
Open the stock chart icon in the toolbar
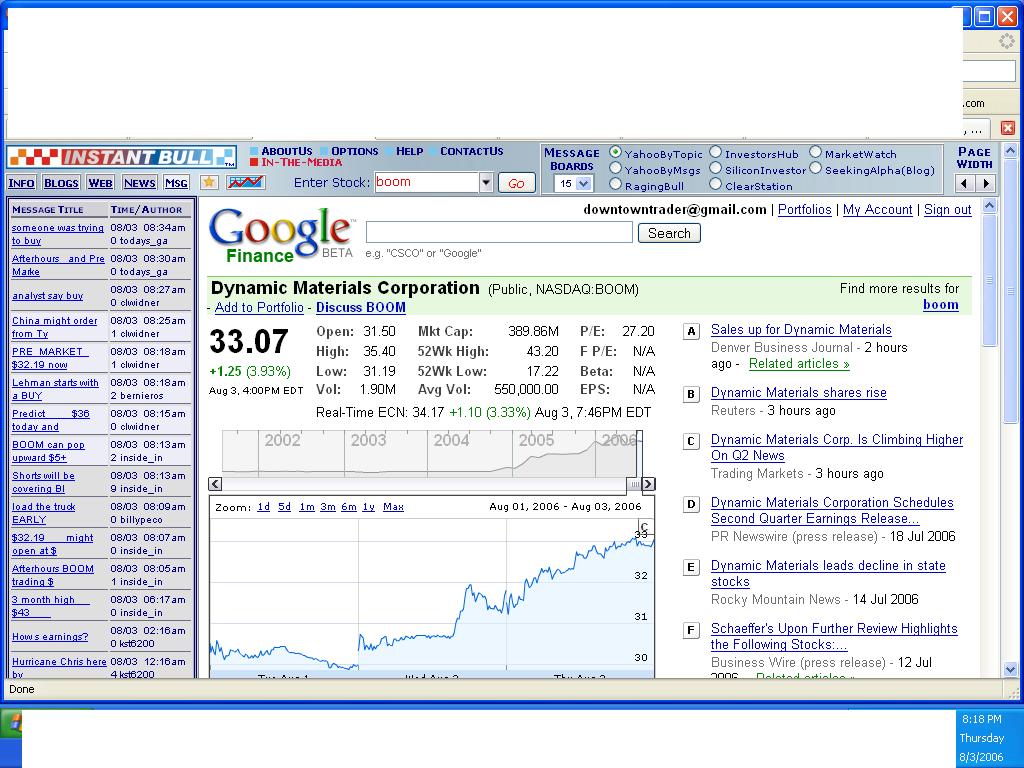pos(246,182)
